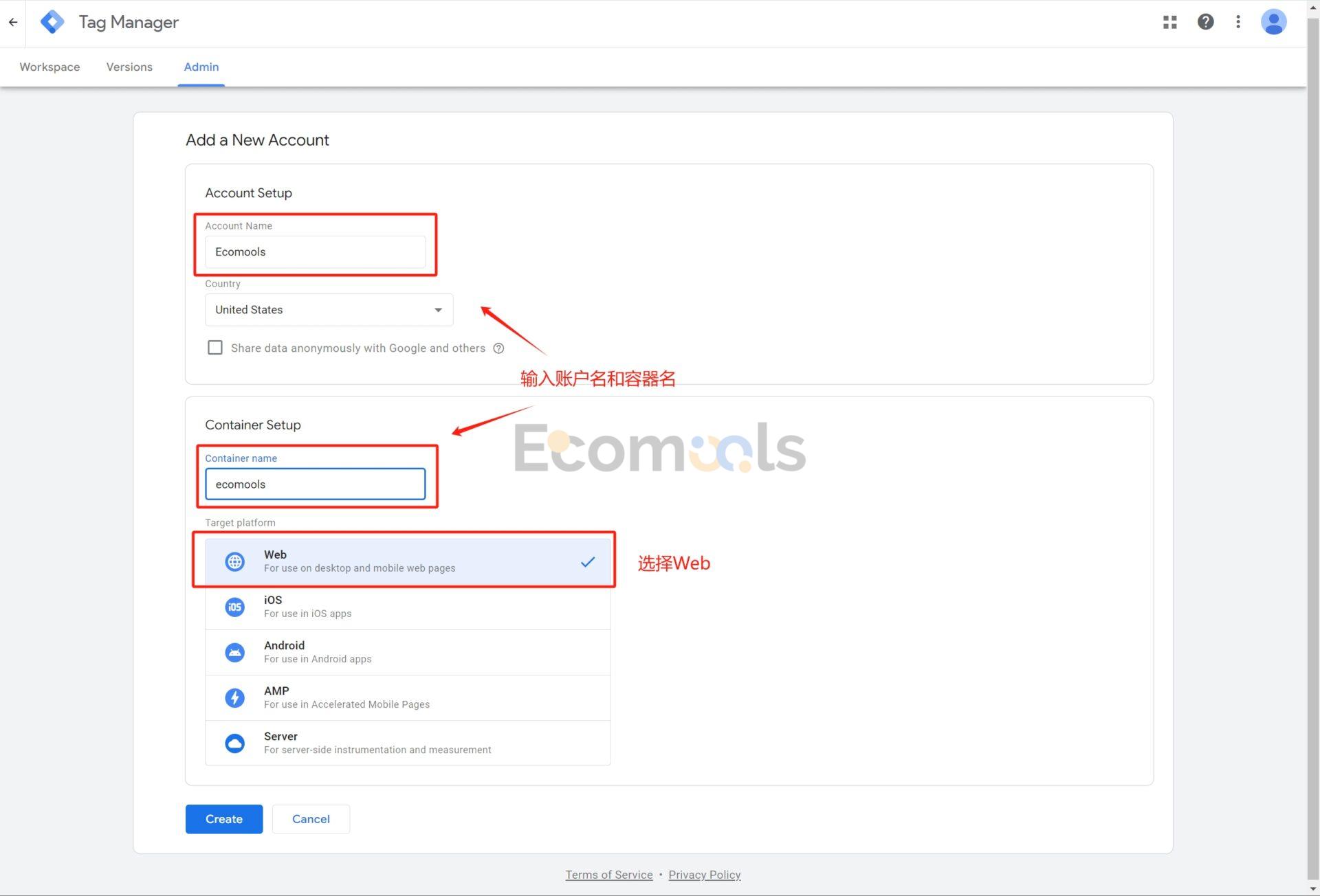1320x896 pixels.
Task: Switch to the Admin tab
Action: coord(201,67)
